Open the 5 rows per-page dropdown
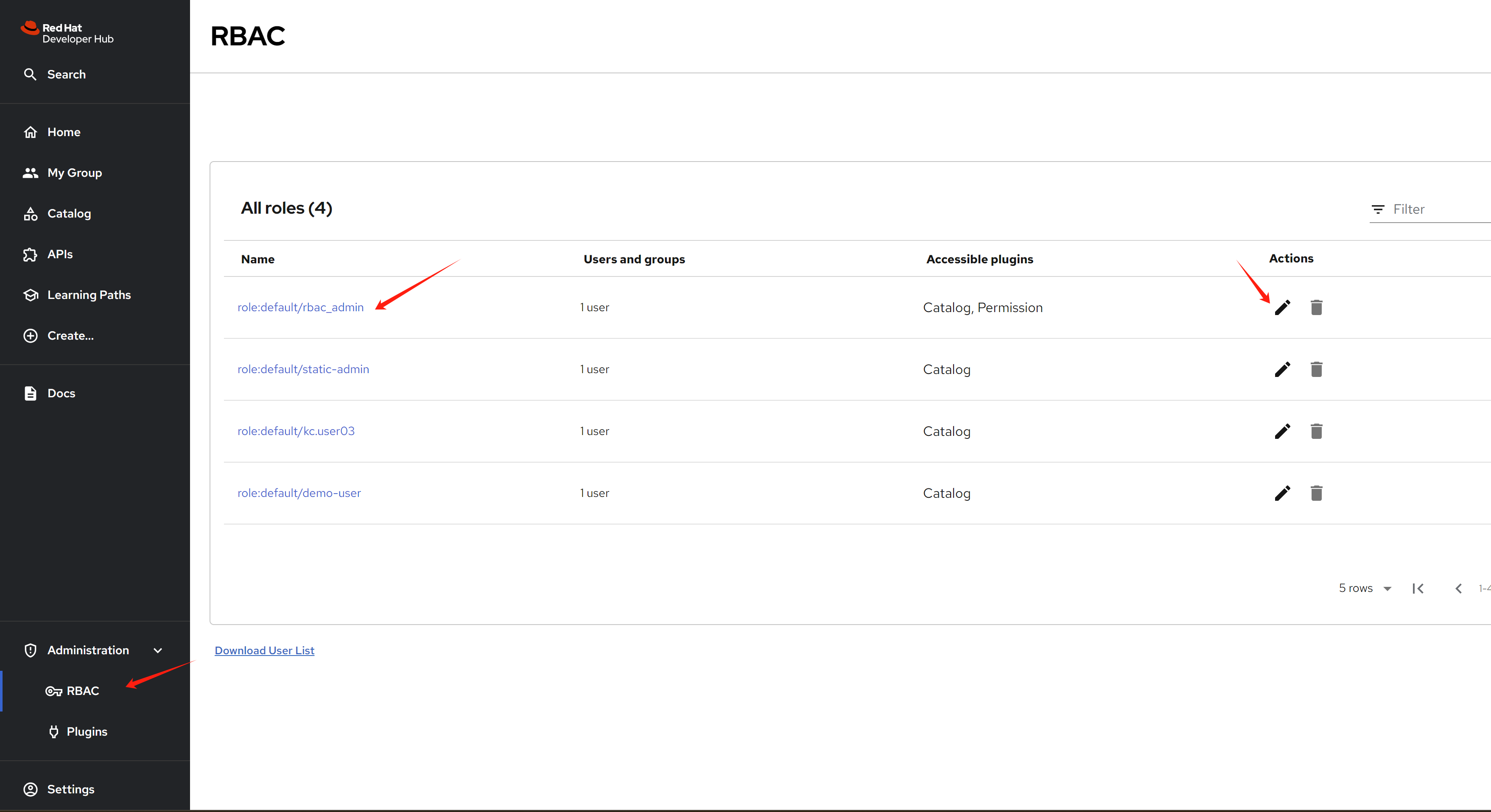Viewport: 1491px width, 812px height. 1365,589
